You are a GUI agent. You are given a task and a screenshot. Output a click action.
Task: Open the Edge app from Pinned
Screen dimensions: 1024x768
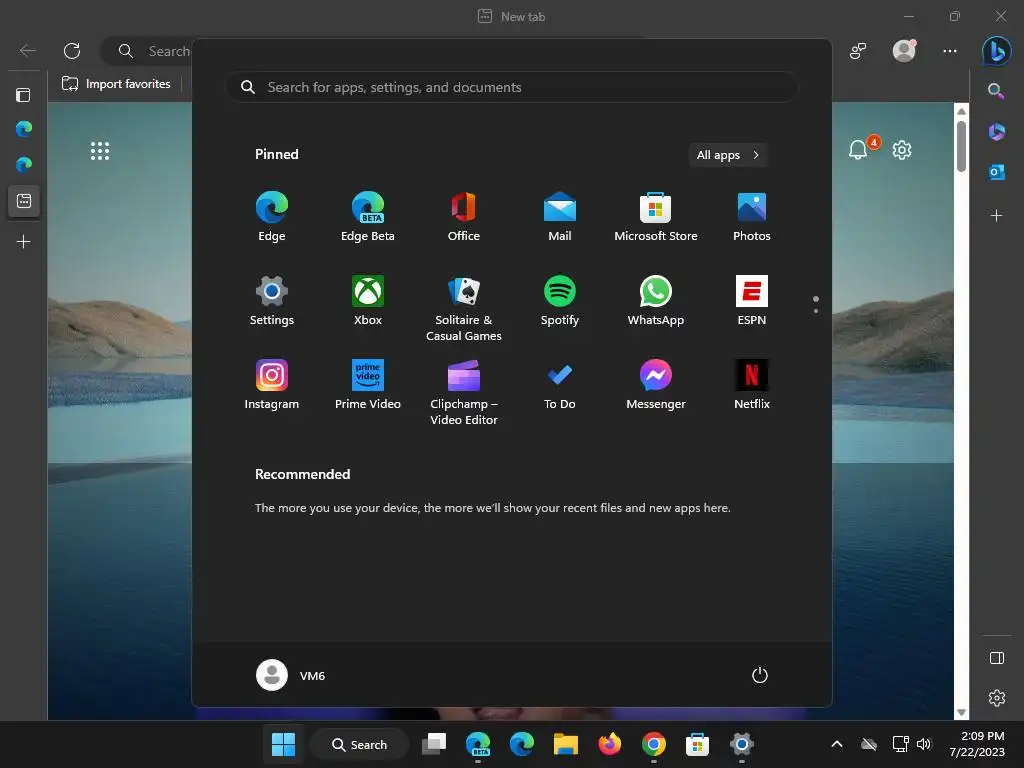click(272, 217)
